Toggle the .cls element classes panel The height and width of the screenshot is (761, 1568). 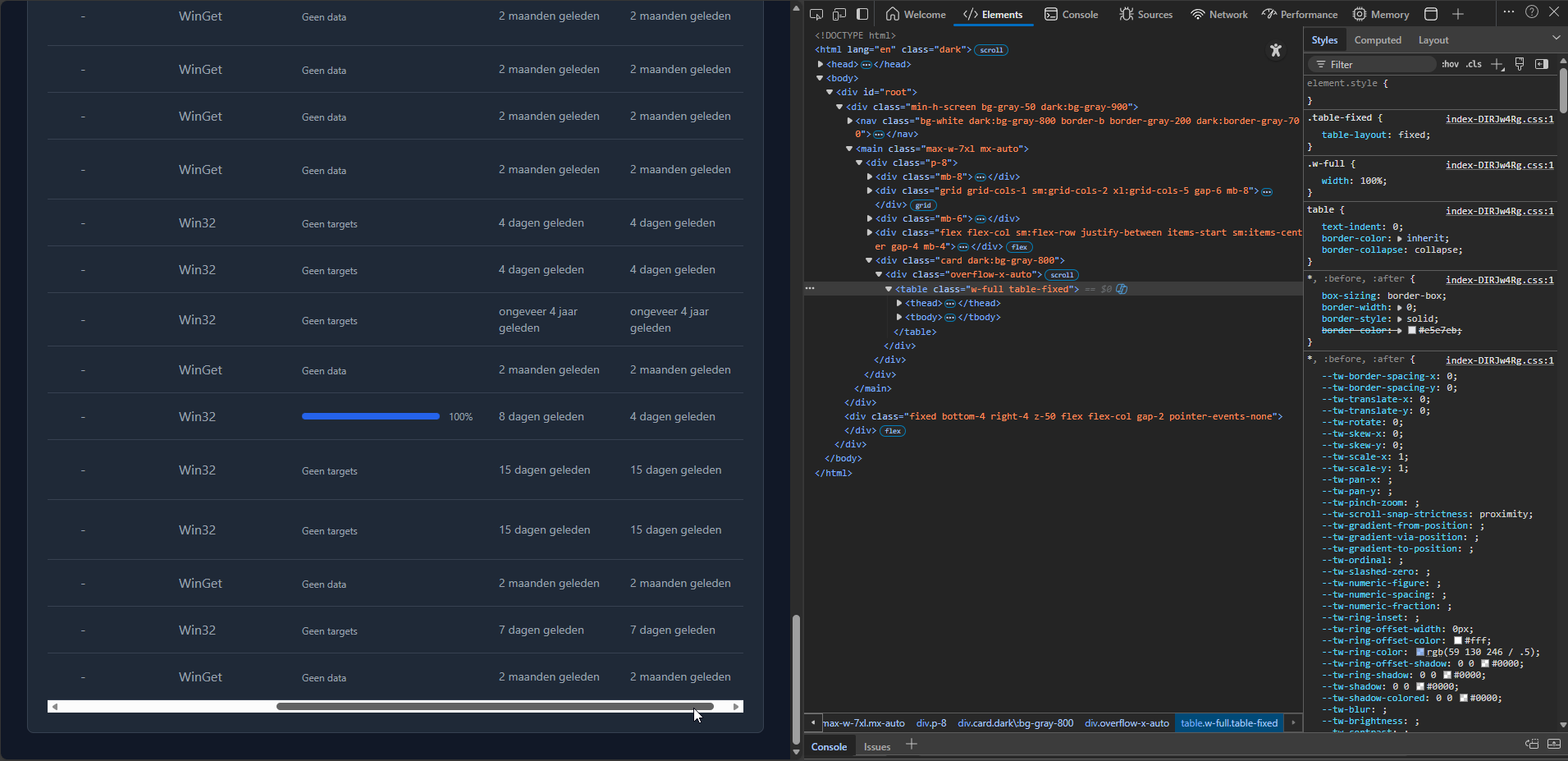point(1474,64)
